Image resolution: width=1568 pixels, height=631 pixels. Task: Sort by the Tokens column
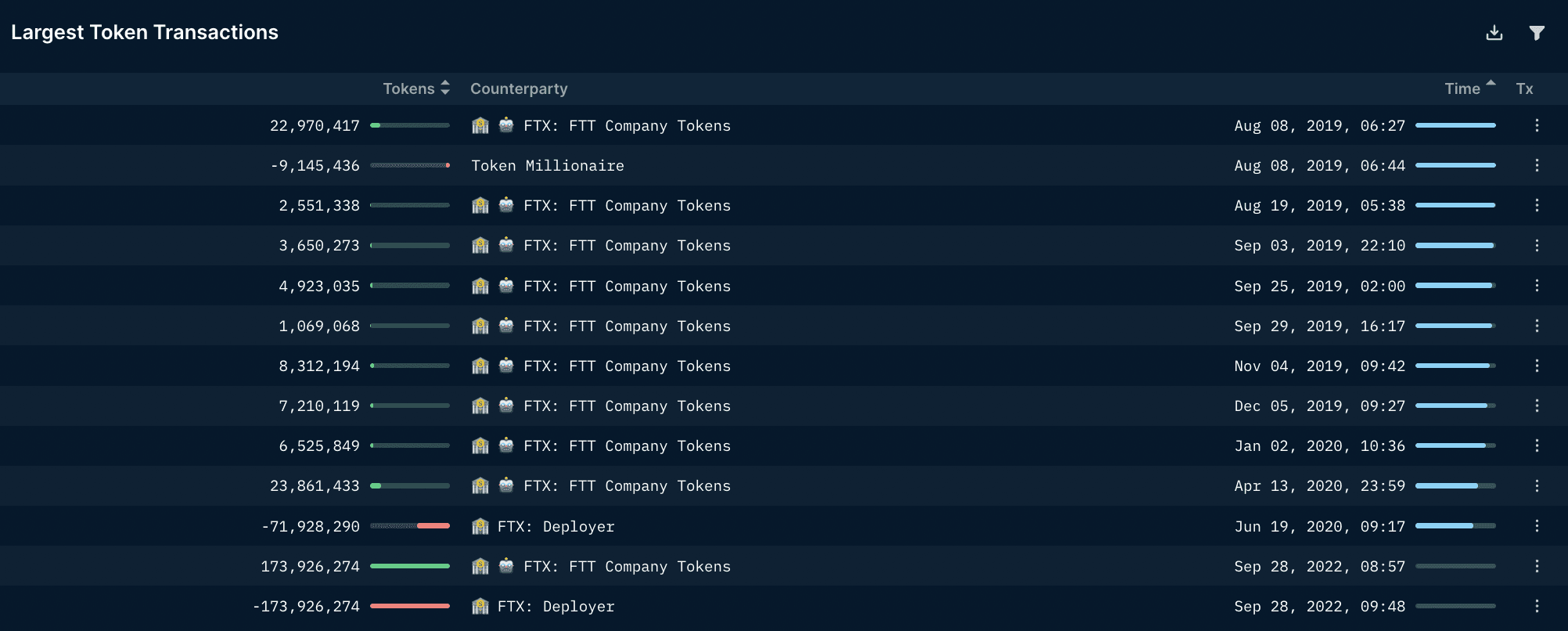coord(416,88)
